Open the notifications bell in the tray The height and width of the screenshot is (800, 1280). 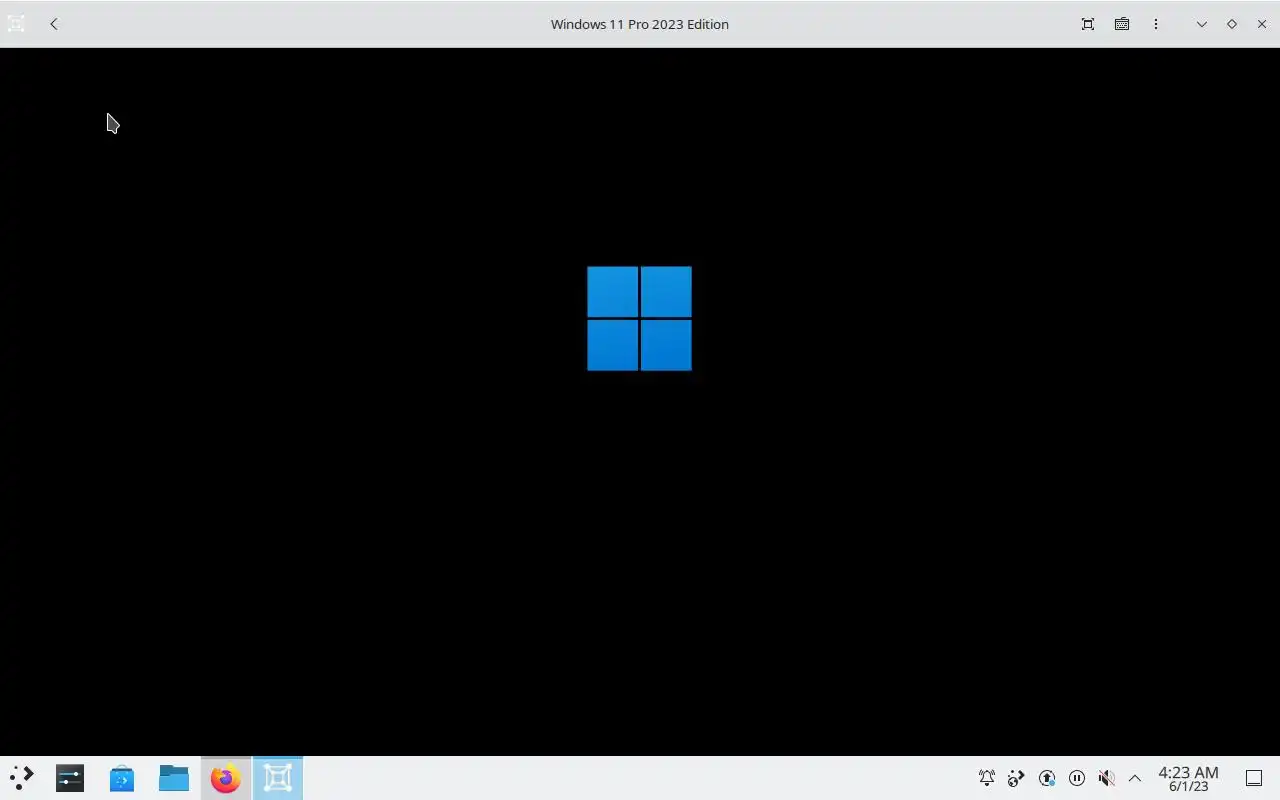987,778
